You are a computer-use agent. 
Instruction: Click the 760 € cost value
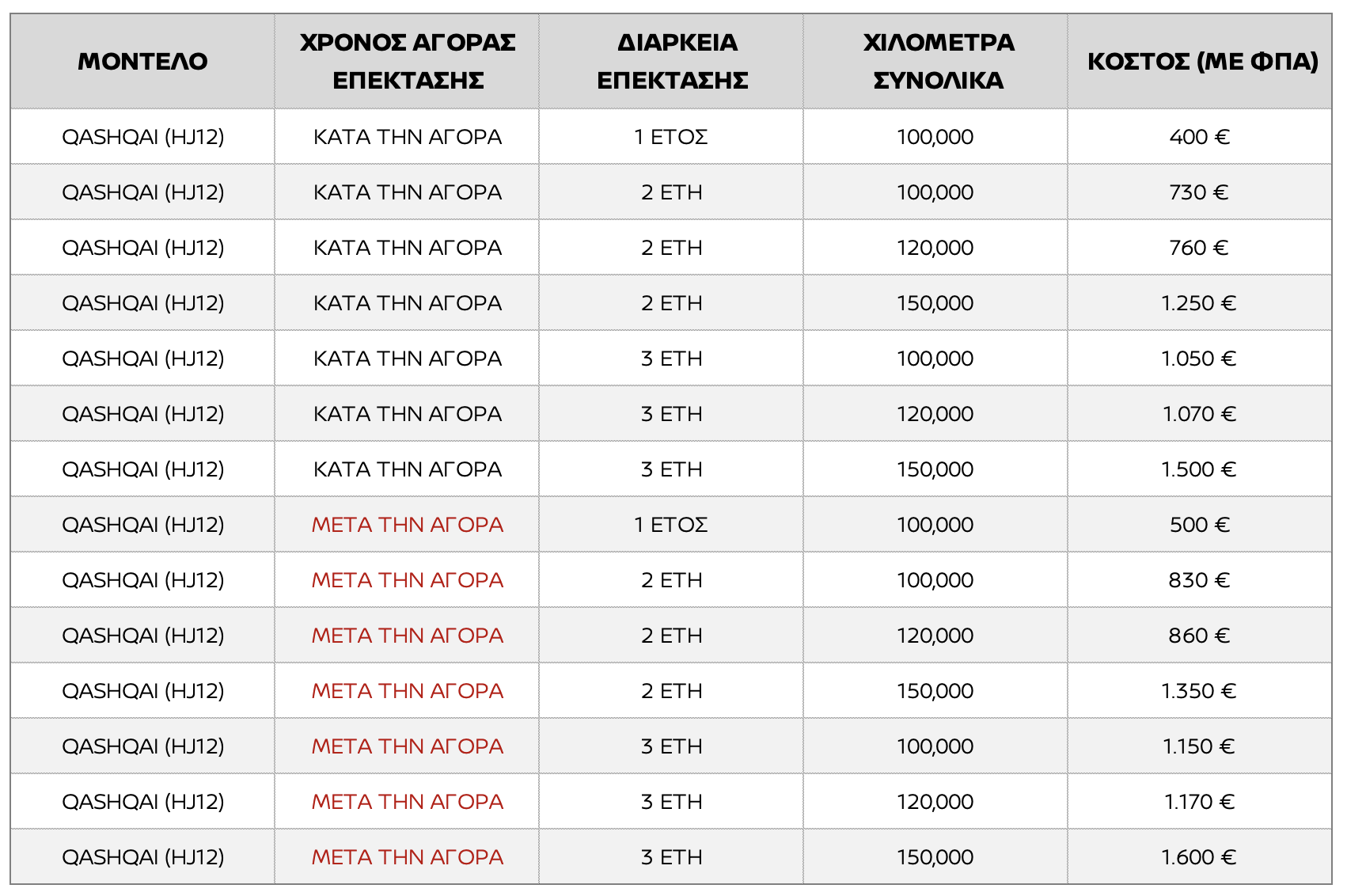point(1199,248)
